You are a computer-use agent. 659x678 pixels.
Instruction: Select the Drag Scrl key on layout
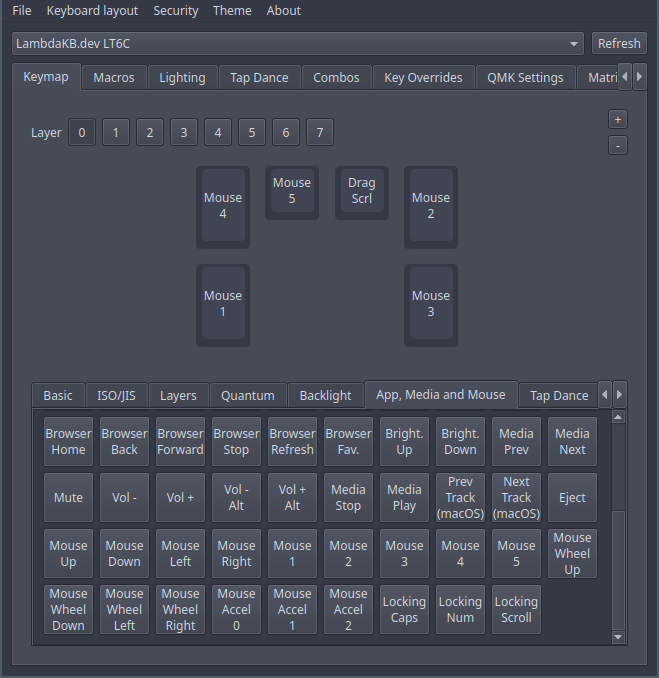361,192
